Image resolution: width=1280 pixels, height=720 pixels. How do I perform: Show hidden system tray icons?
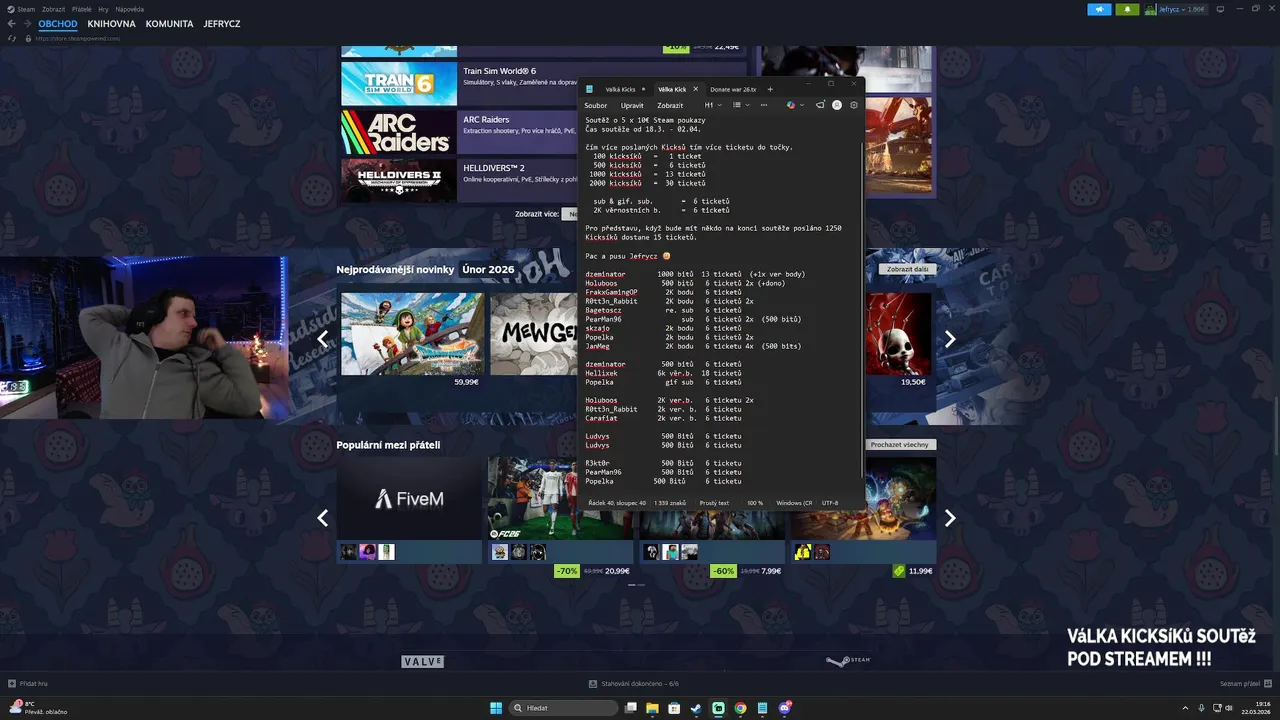coord(1186,708)
